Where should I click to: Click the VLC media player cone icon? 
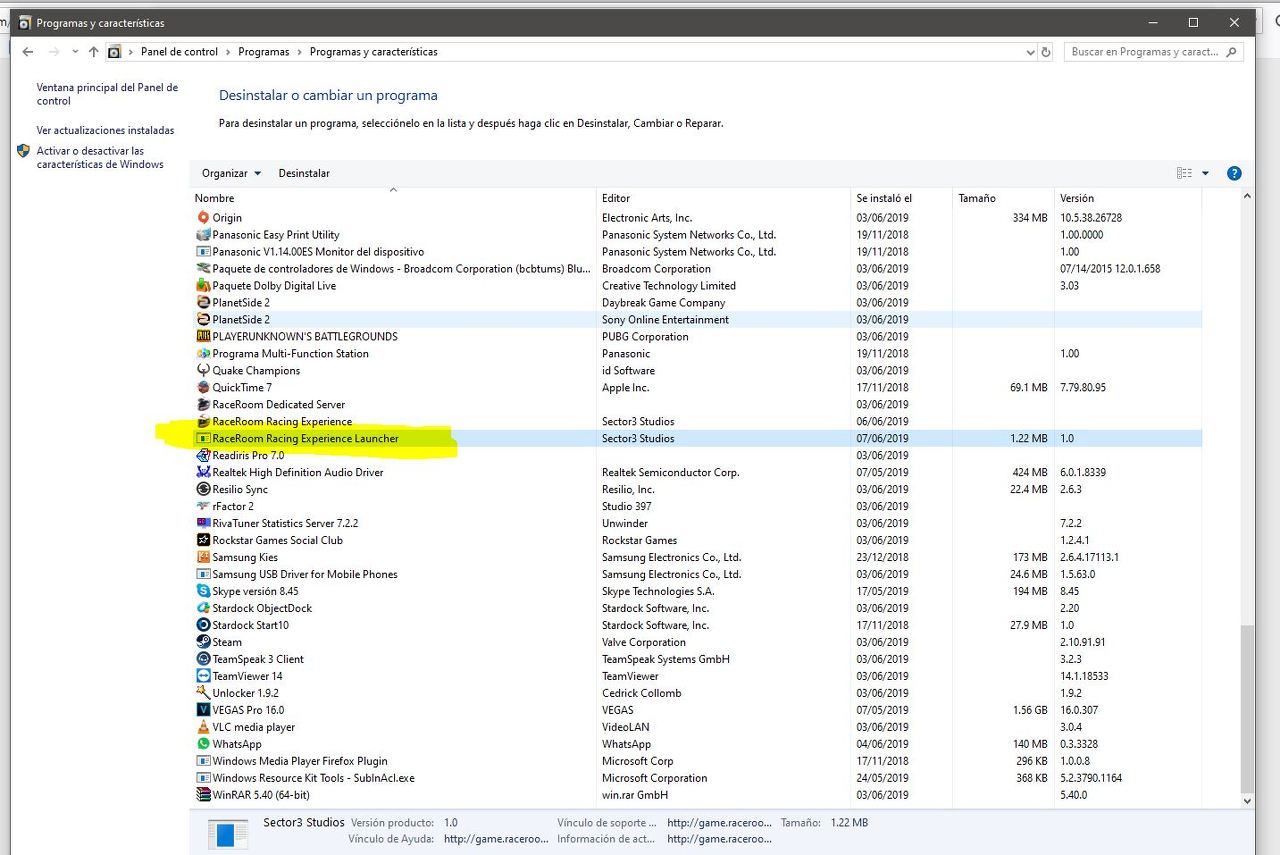point(204,727)
